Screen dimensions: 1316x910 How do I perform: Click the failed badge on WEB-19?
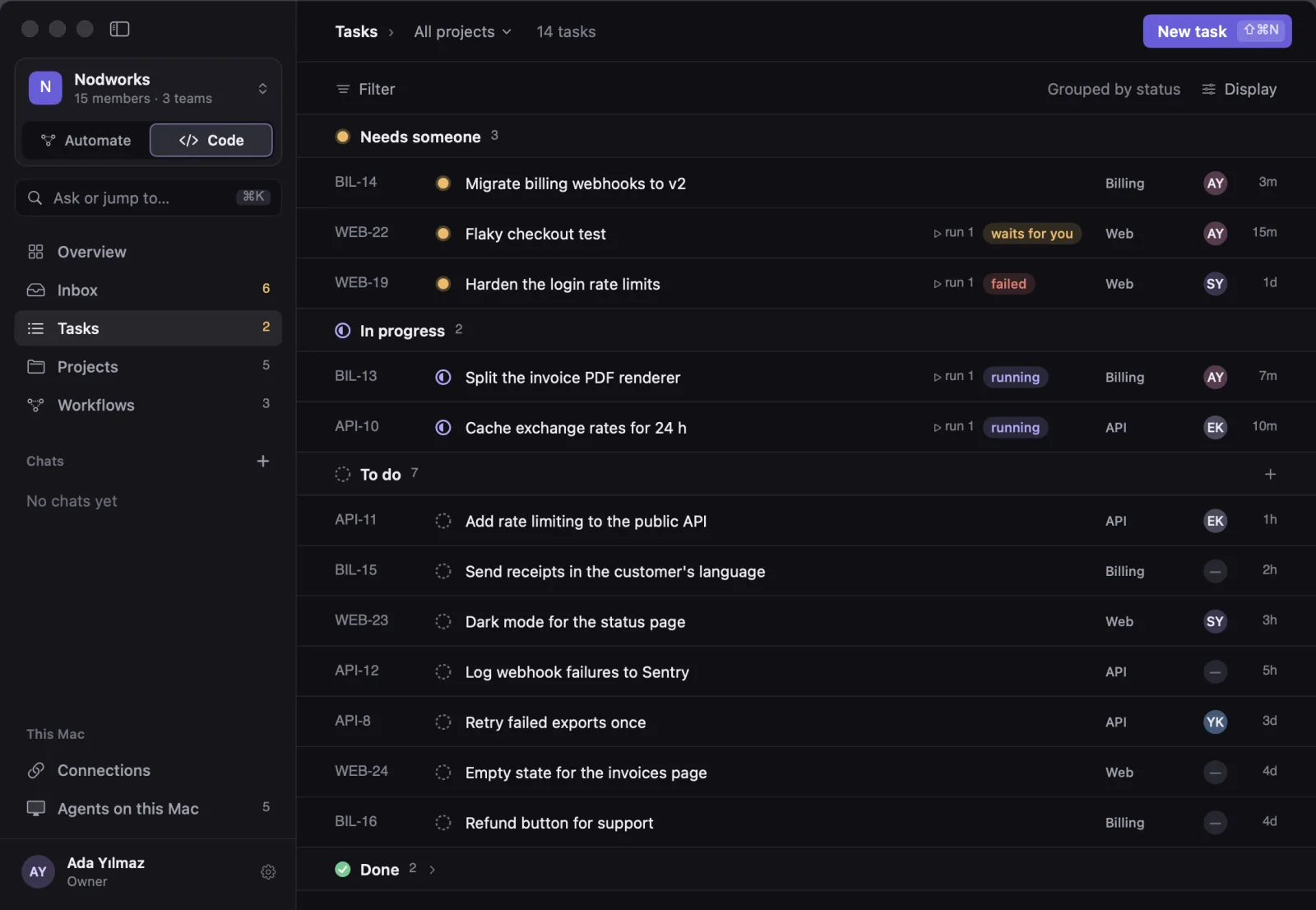pyautogui.click(x=1008, y=284)
